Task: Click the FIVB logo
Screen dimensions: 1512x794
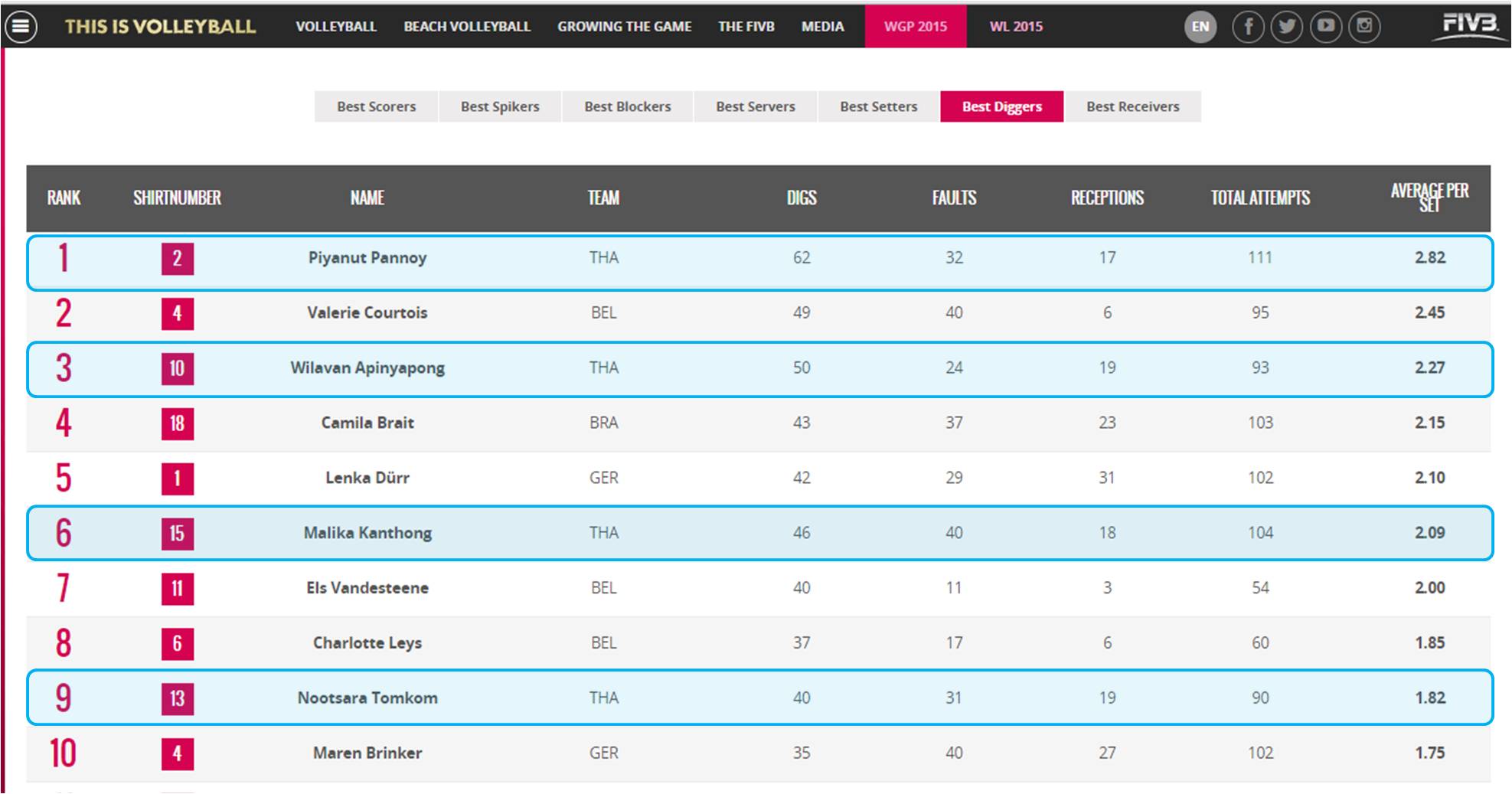Action: tap(1469, 25)
